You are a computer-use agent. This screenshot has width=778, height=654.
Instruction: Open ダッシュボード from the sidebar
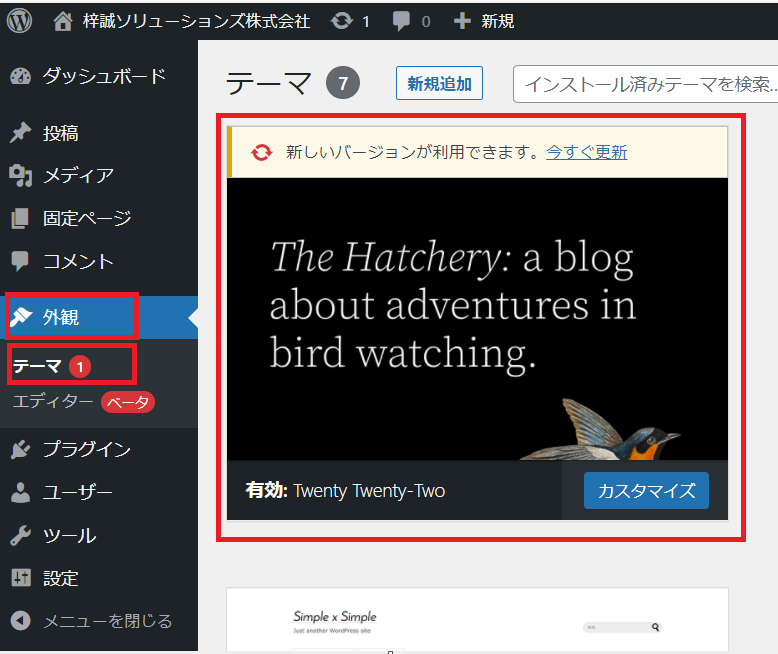pos(103,76)
